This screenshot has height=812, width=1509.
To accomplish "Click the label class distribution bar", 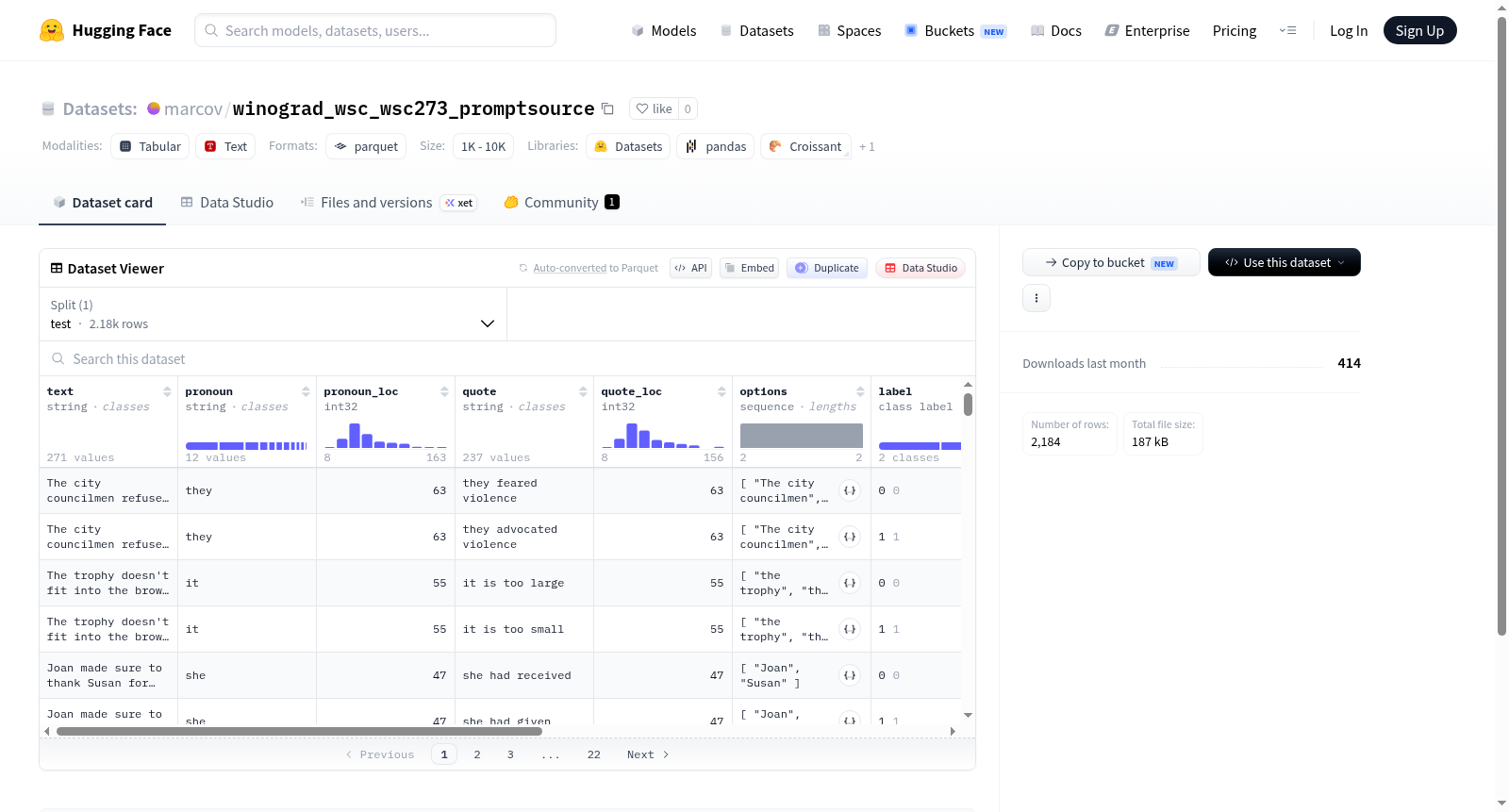I will pos(920,445).
